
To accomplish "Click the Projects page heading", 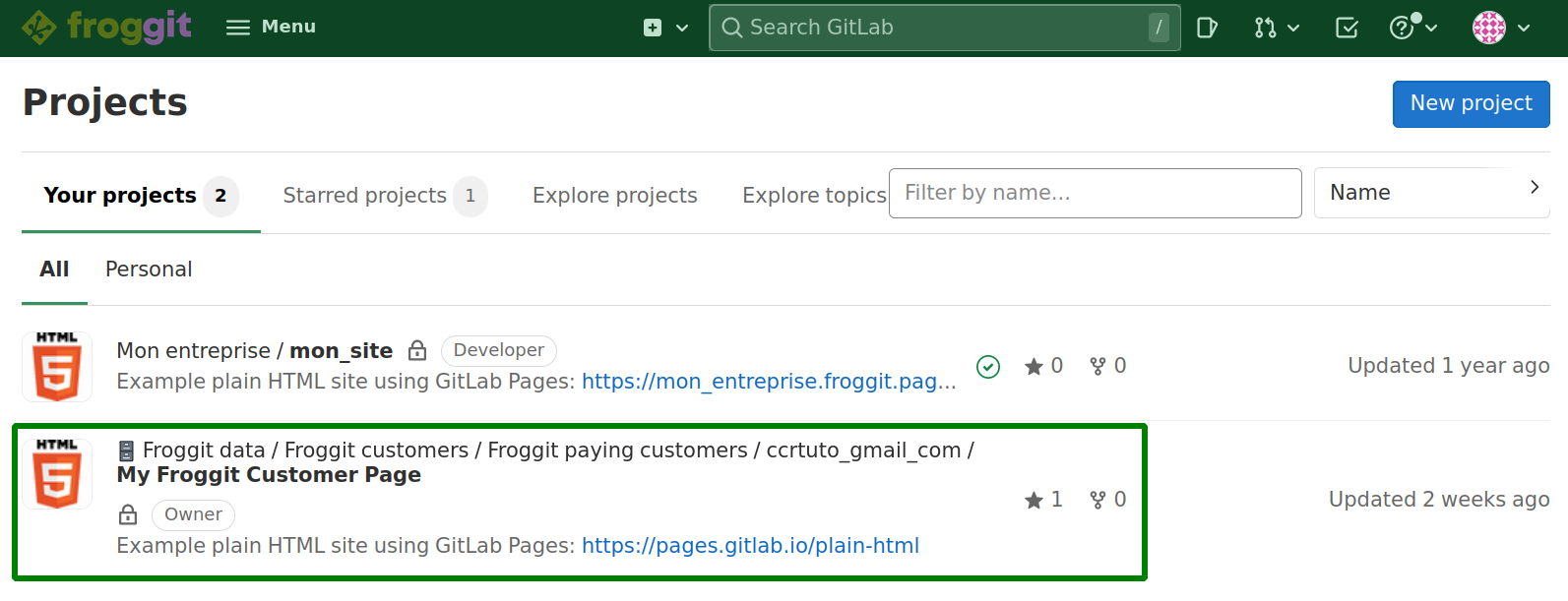I will pos(104,103).
